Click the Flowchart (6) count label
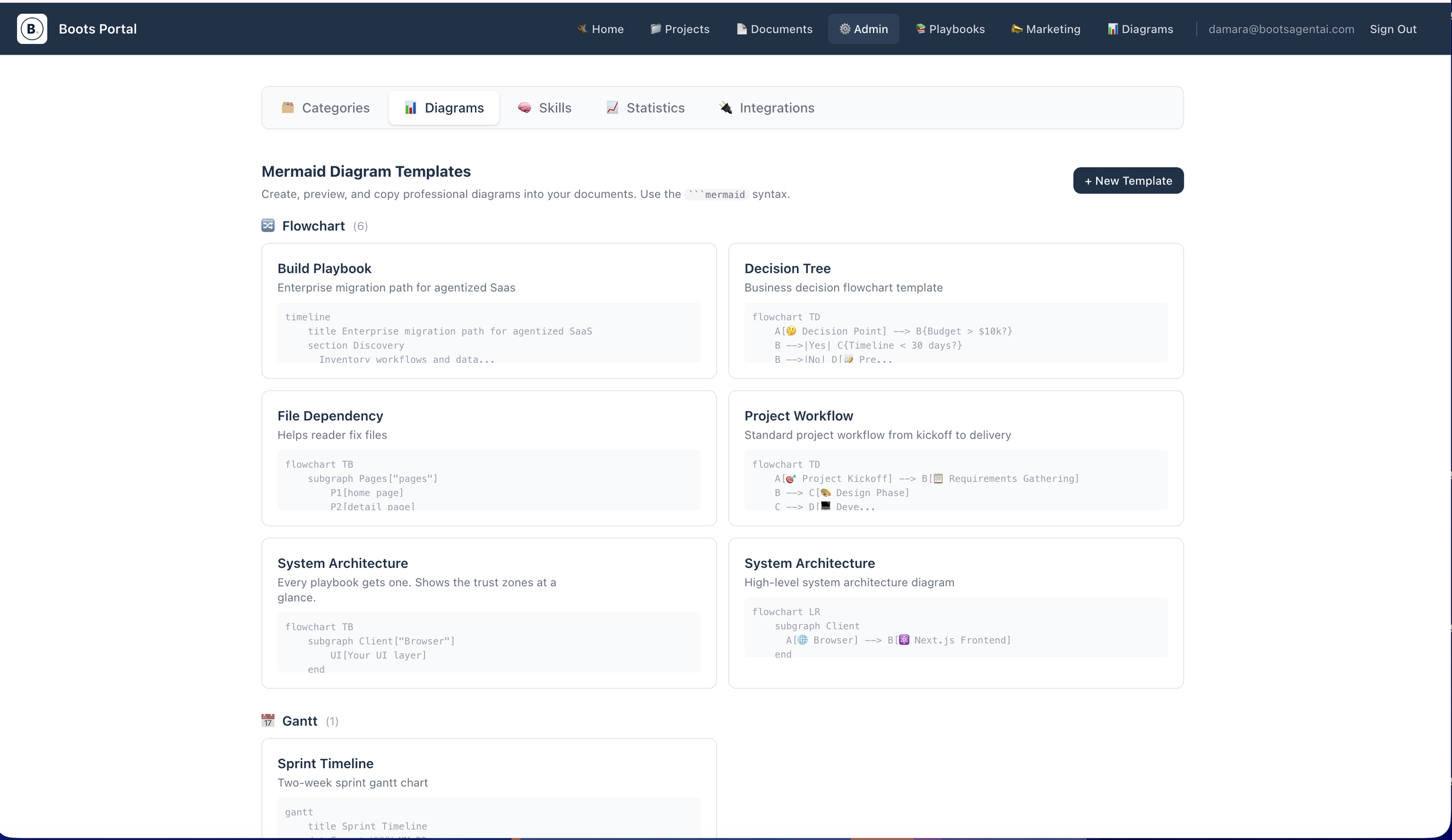This screenshot has width=1452, height=840. 361,226
